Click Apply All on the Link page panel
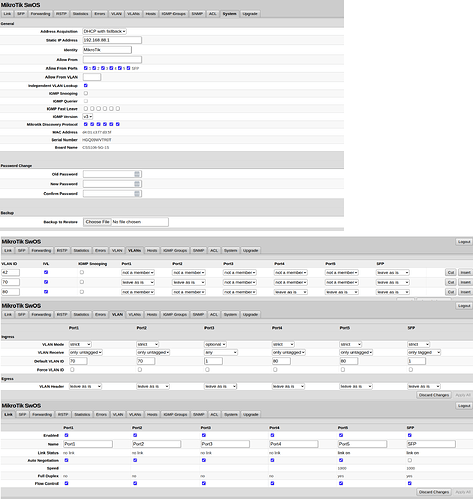This screenshot has height=499, width=473. pyautogui.click(x=463, y=492)
